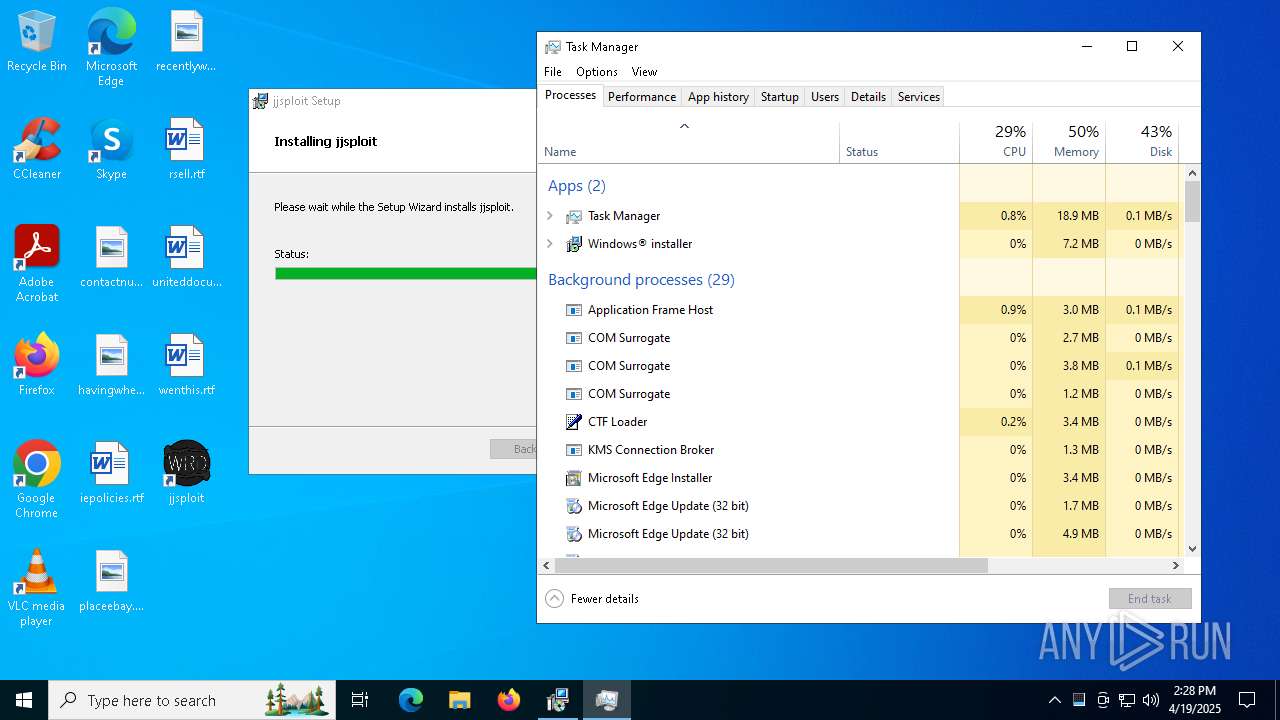
Task: Select Application Frame Host process row
Action: tap(860, 310)
